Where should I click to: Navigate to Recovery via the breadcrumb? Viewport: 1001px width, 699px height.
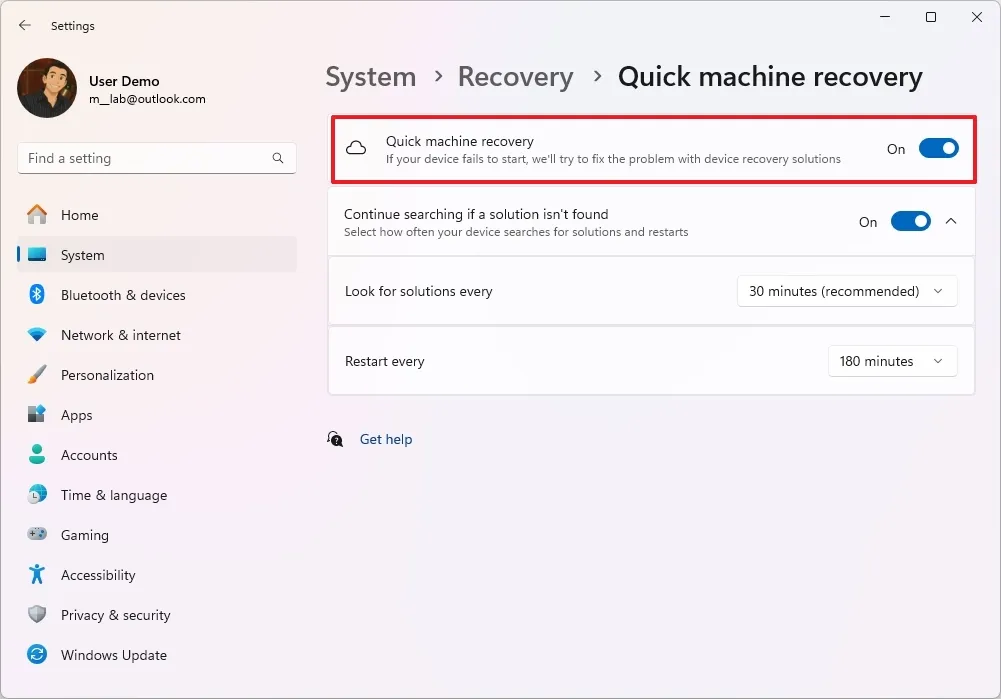tap(515, 76)
